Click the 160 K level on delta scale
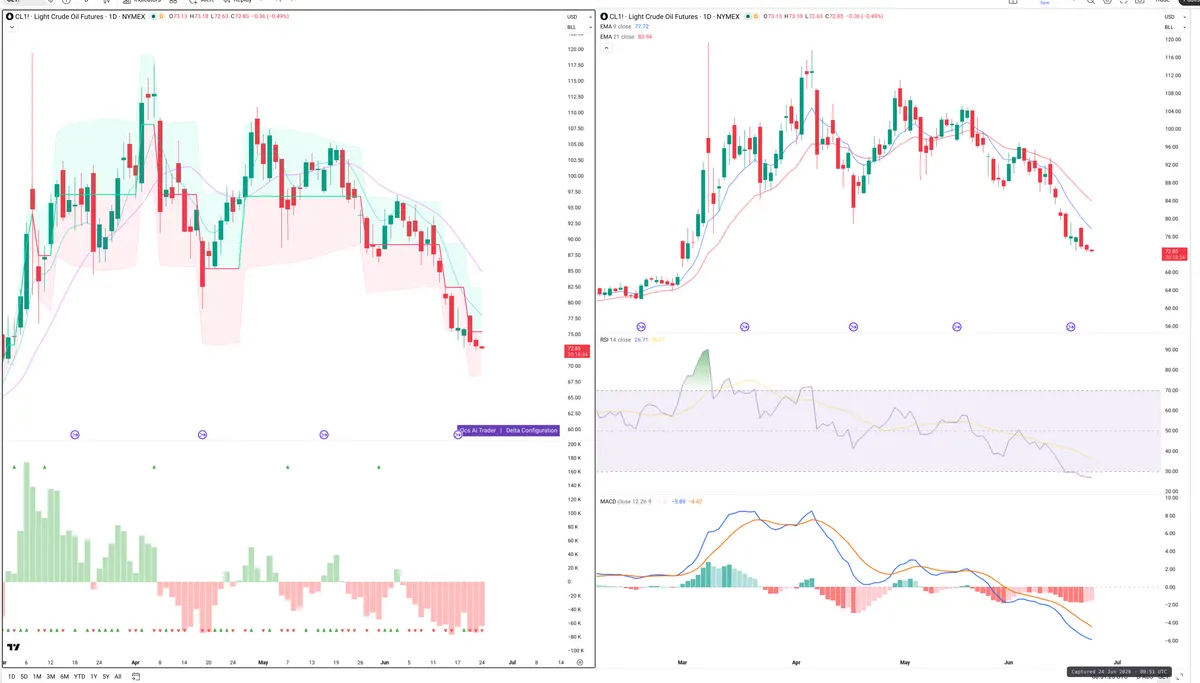The image size is (1200, 683). (573, 471)
